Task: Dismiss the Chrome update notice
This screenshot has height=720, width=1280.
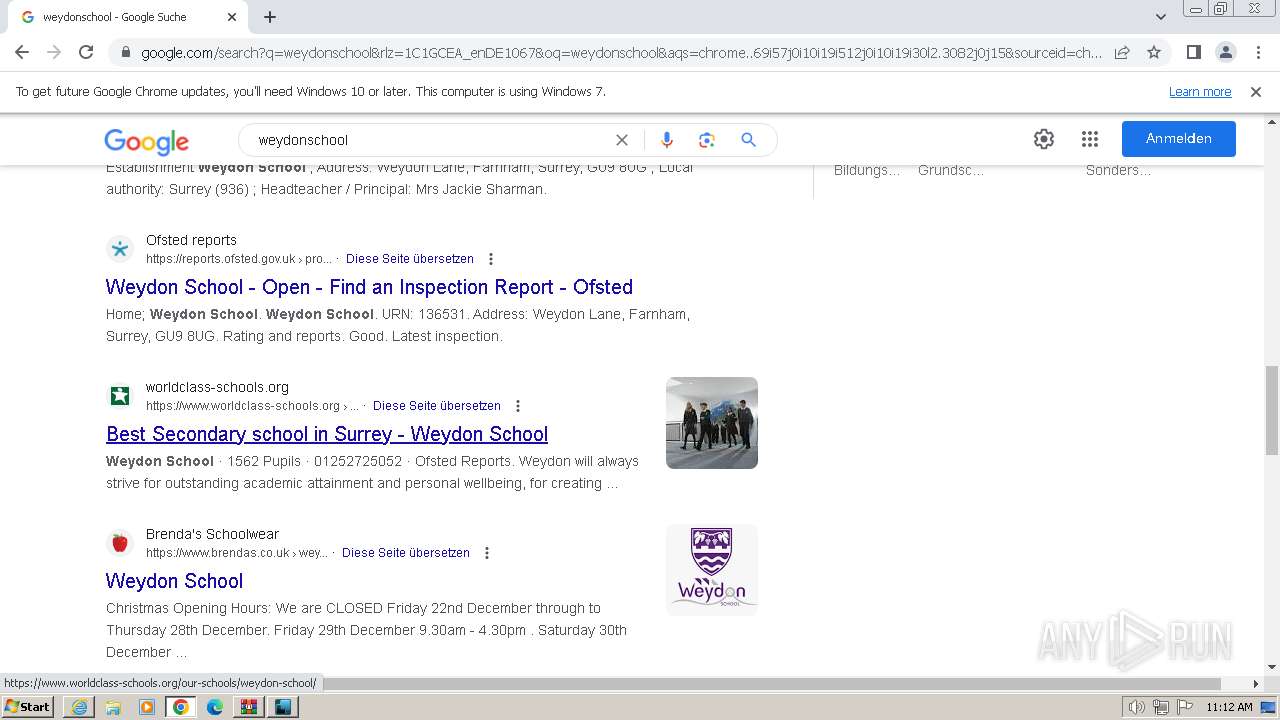Action: [1256, 91]
